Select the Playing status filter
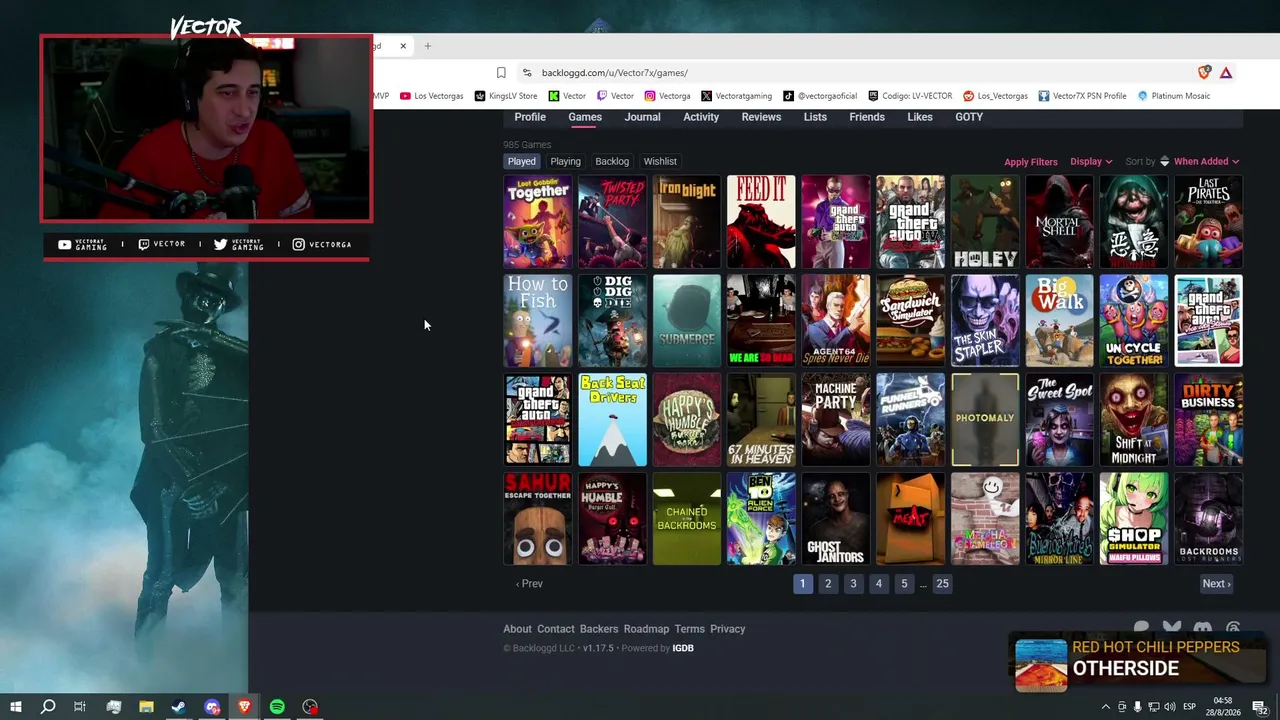Image resolution: width=1280 pixels, height=720 pixels. pyautogui.click(x=565, y=161)
